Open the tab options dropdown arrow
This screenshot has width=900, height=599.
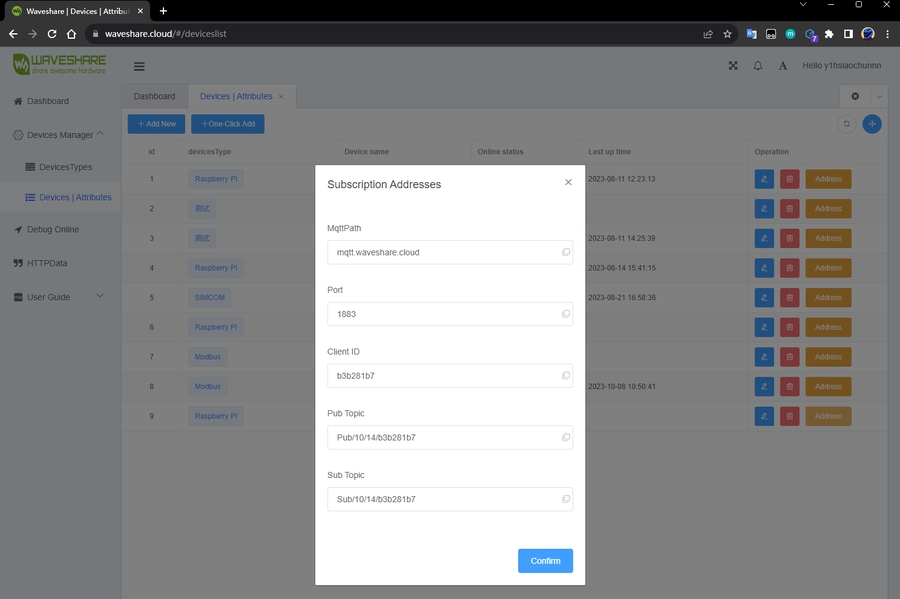(x=879, y=96)
